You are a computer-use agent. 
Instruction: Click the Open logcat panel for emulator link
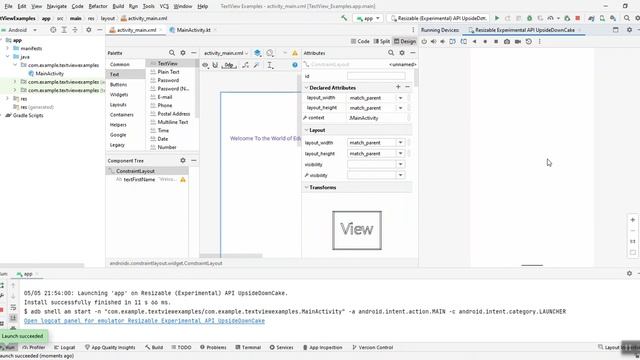[144, 321]
